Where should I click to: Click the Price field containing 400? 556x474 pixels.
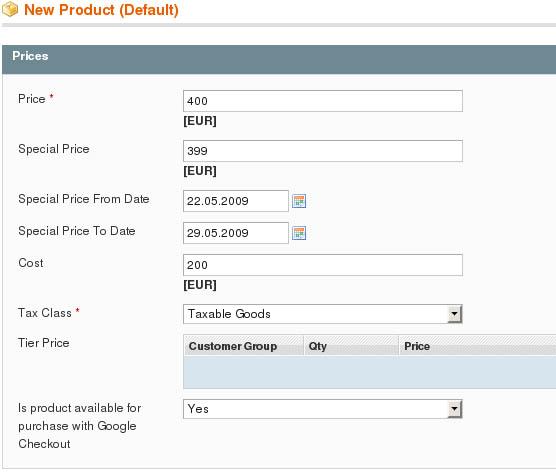click(x=323, y=101)
